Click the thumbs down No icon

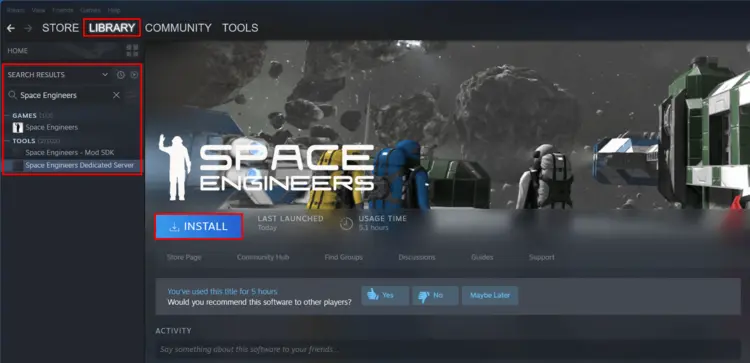click(424, 296)
